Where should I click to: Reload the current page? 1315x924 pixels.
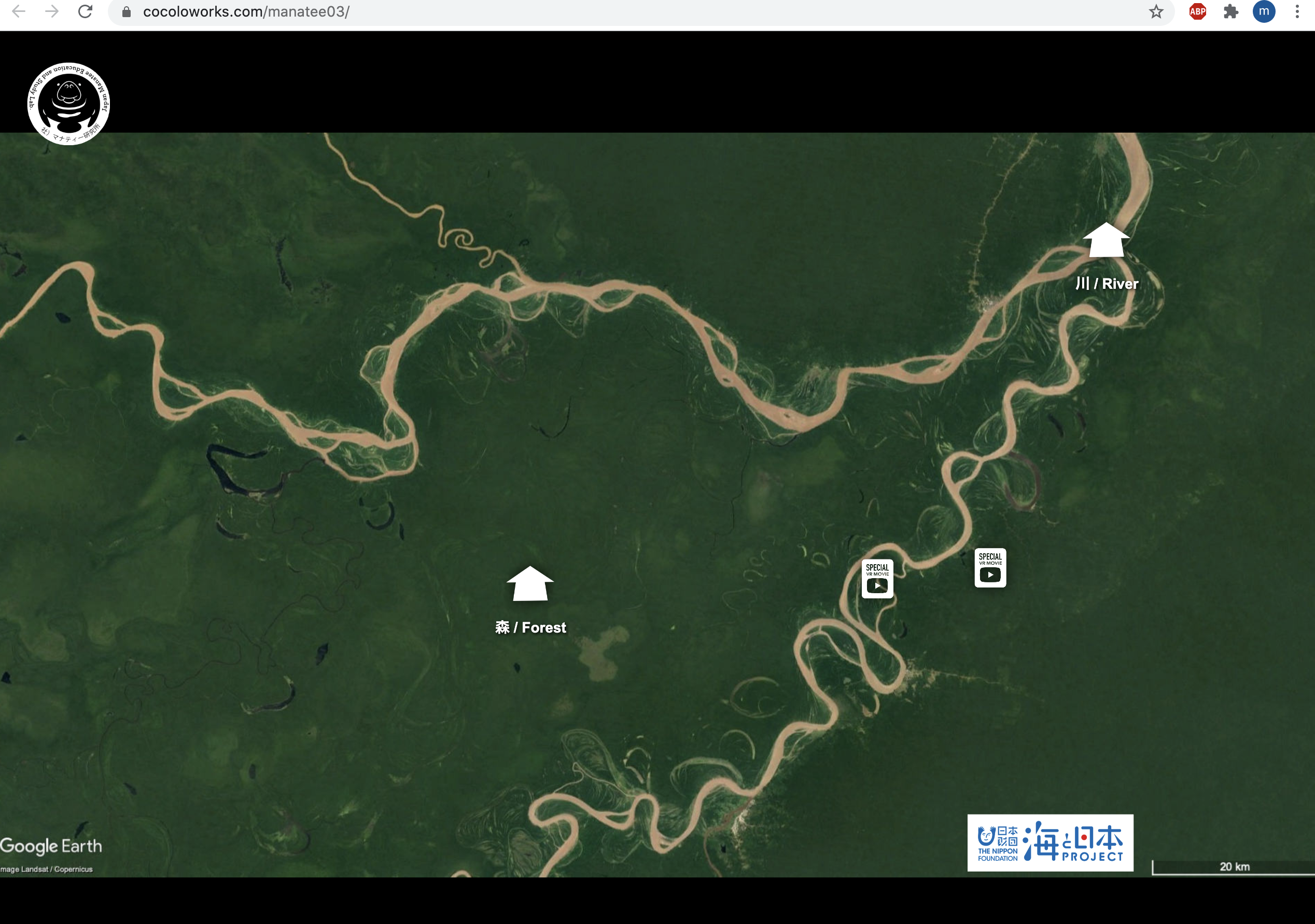tap(86, 11)
